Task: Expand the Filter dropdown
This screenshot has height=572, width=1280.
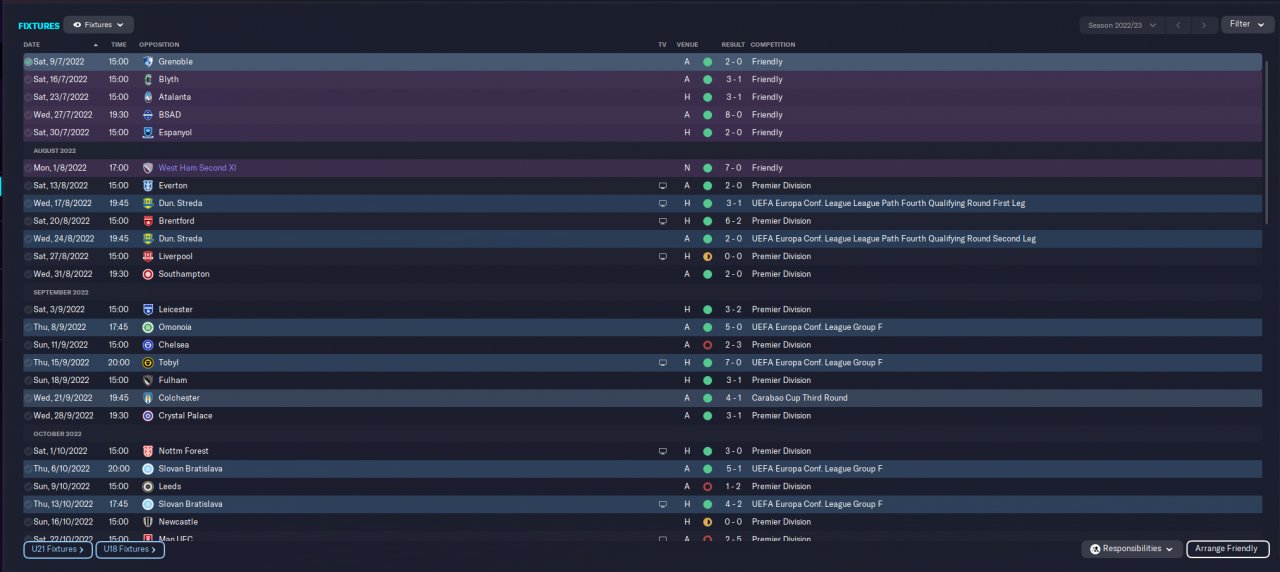Action: (x=1247, y=24)
